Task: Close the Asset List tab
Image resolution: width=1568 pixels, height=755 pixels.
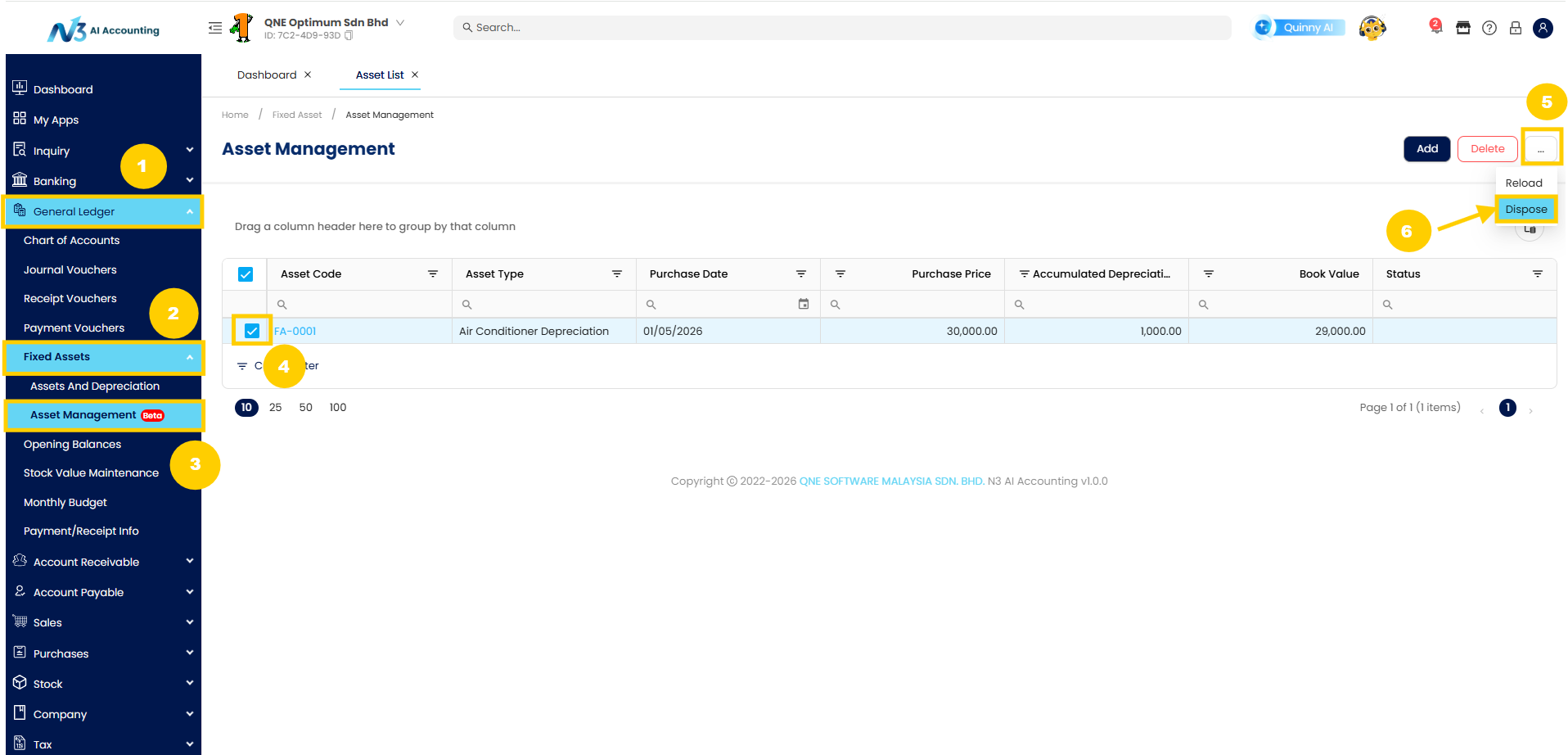Action: pos(415,75)
